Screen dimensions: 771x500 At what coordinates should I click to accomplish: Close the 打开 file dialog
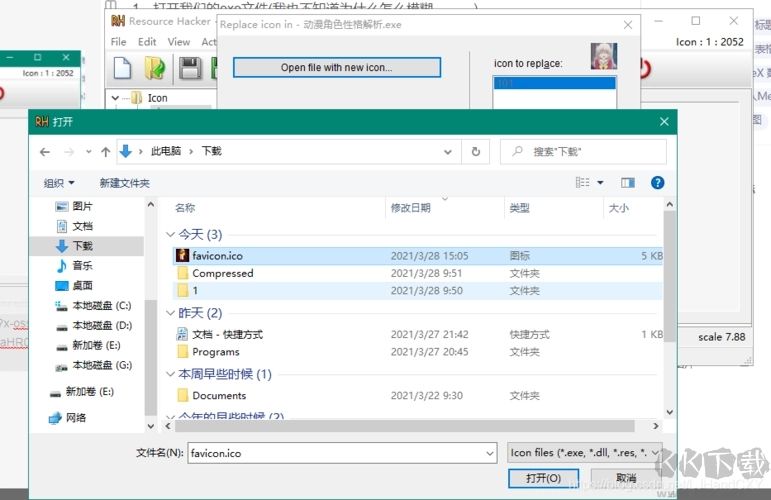tap(664, 121)
